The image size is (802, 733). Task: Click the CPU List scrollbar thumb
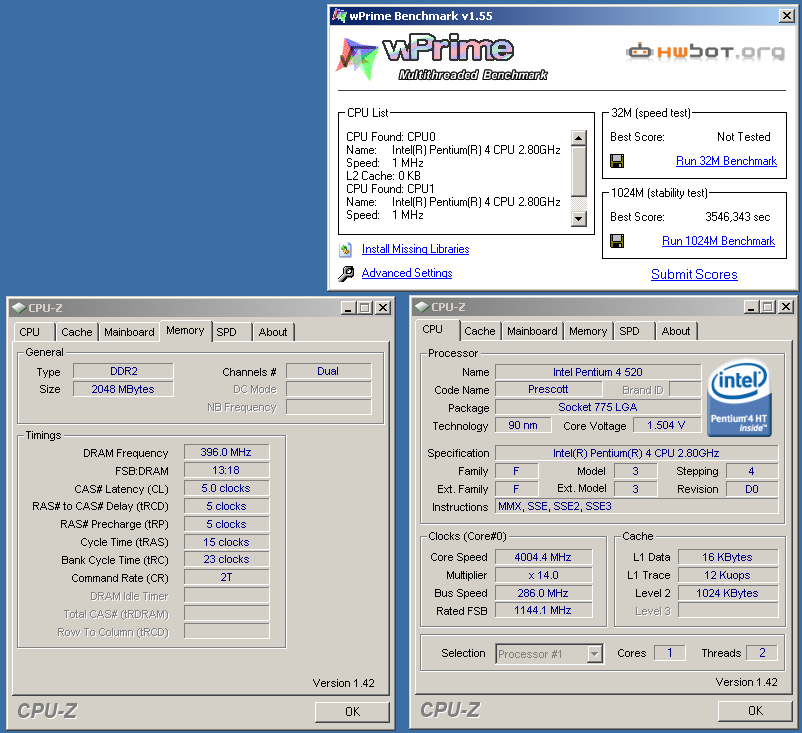tap(578, 171)
